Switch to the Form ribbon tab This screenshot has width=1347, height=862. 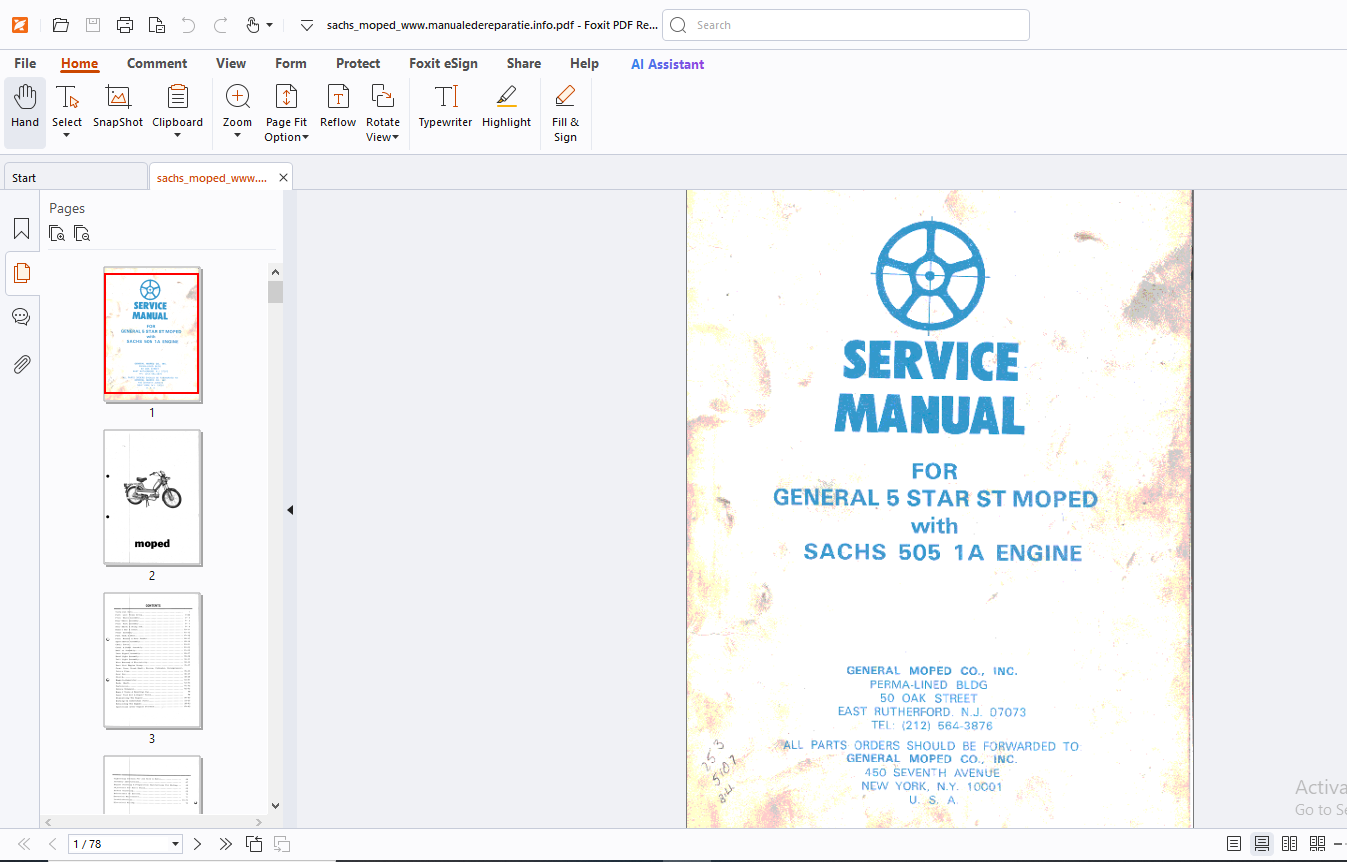[x=291, y=63]
